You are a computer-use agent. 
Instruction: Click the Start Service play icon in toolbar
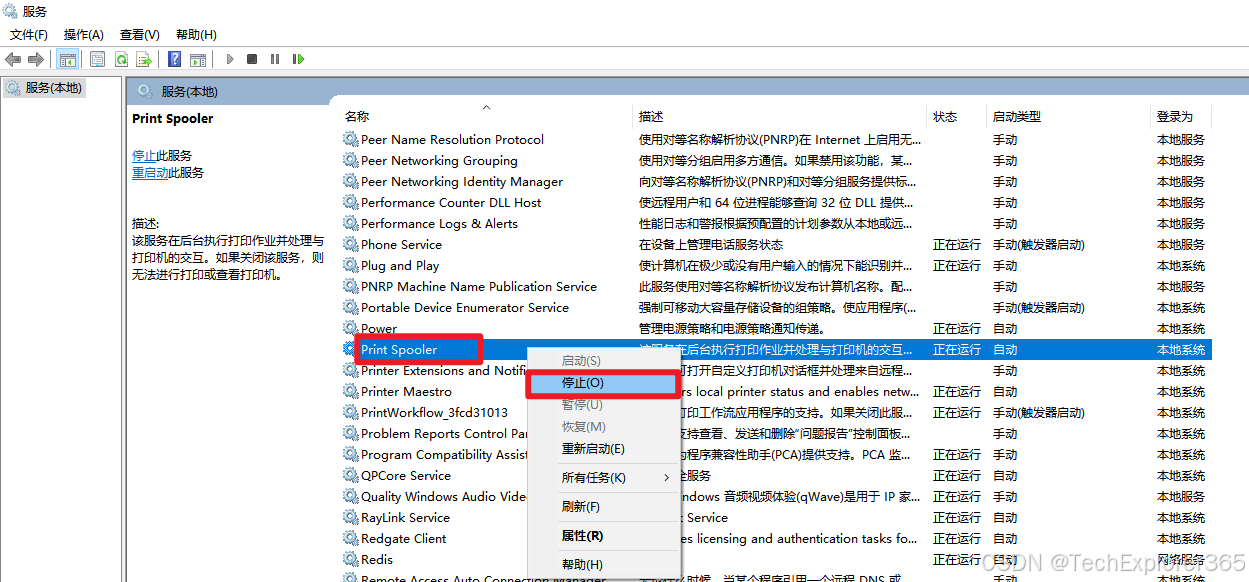pyautogui.click(x=229, y=59)
